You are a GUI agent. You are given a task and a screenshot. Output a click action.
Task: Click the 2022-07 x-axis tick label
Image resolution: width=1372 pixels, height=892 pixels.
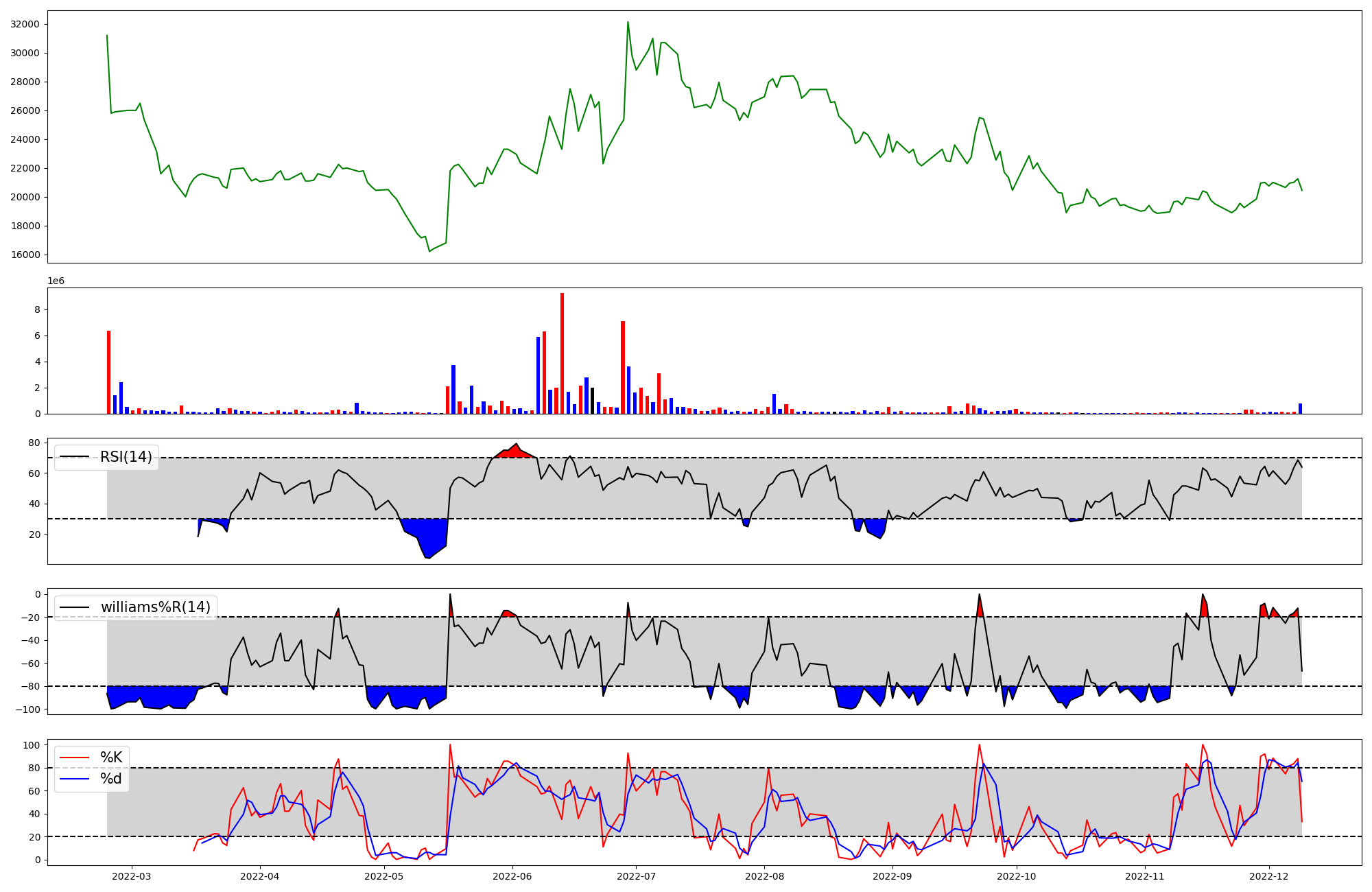point(636,876)
